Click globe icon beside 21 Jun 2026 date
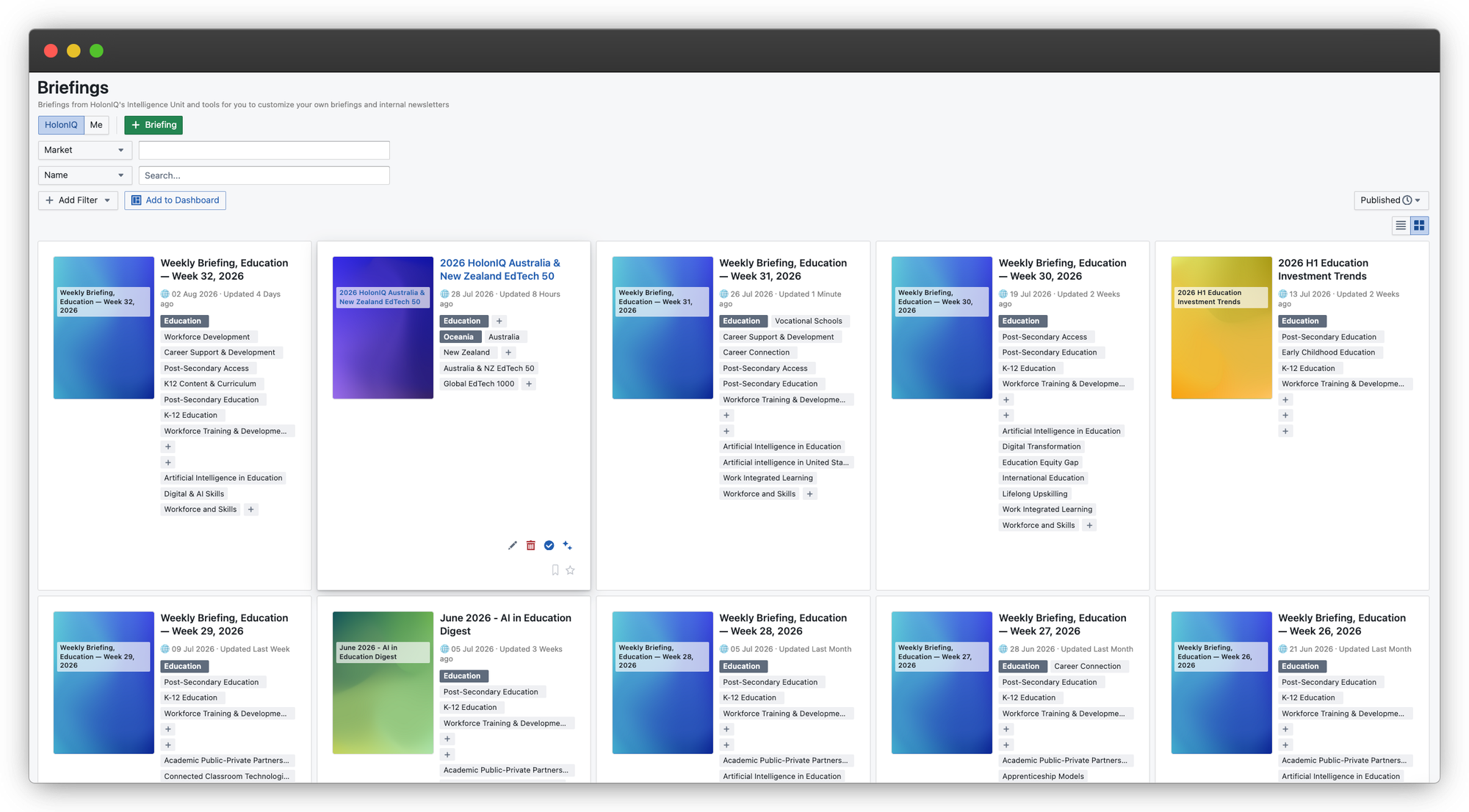 point(1283,649)
